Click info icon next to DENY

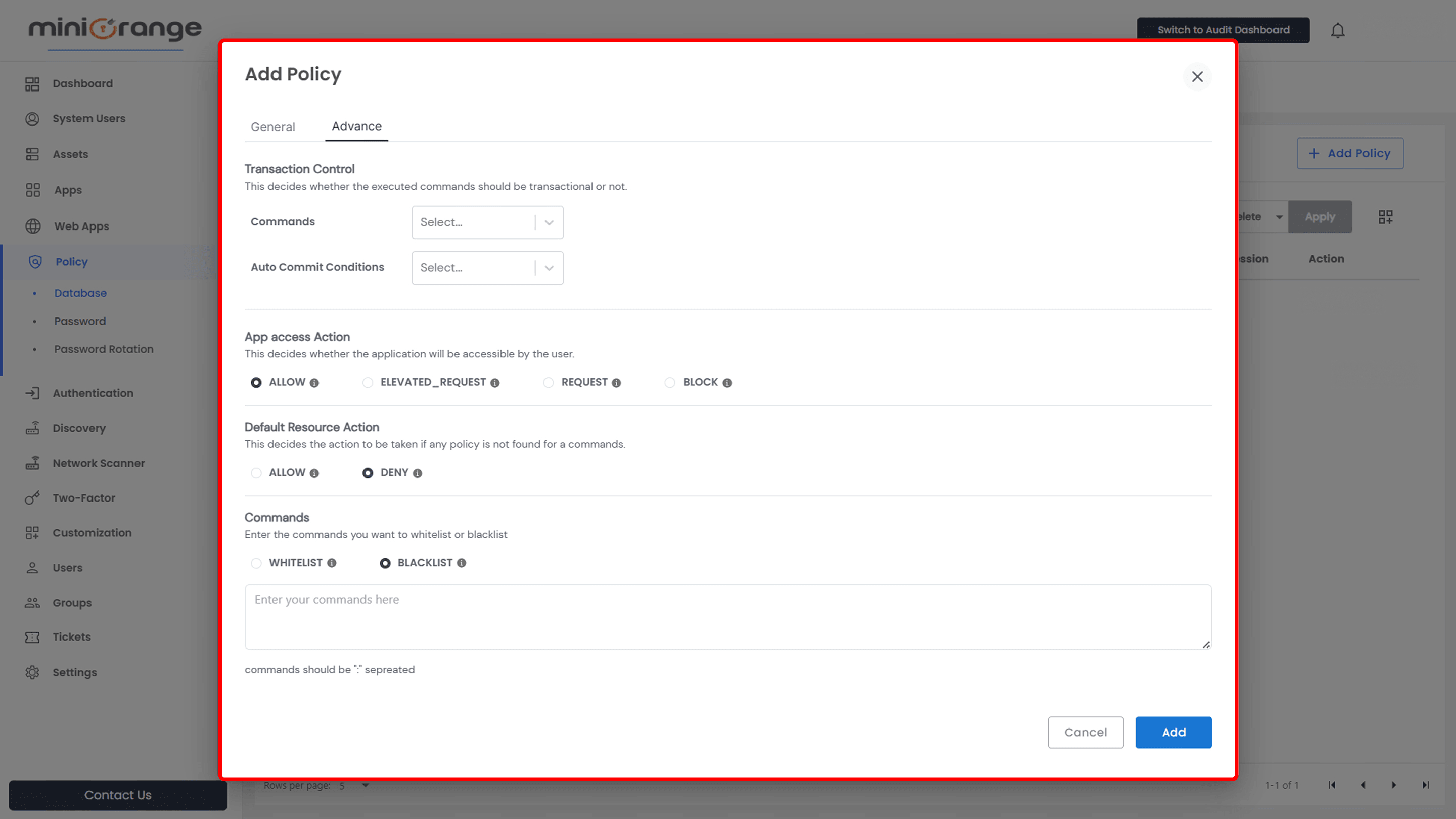(417, 473)
